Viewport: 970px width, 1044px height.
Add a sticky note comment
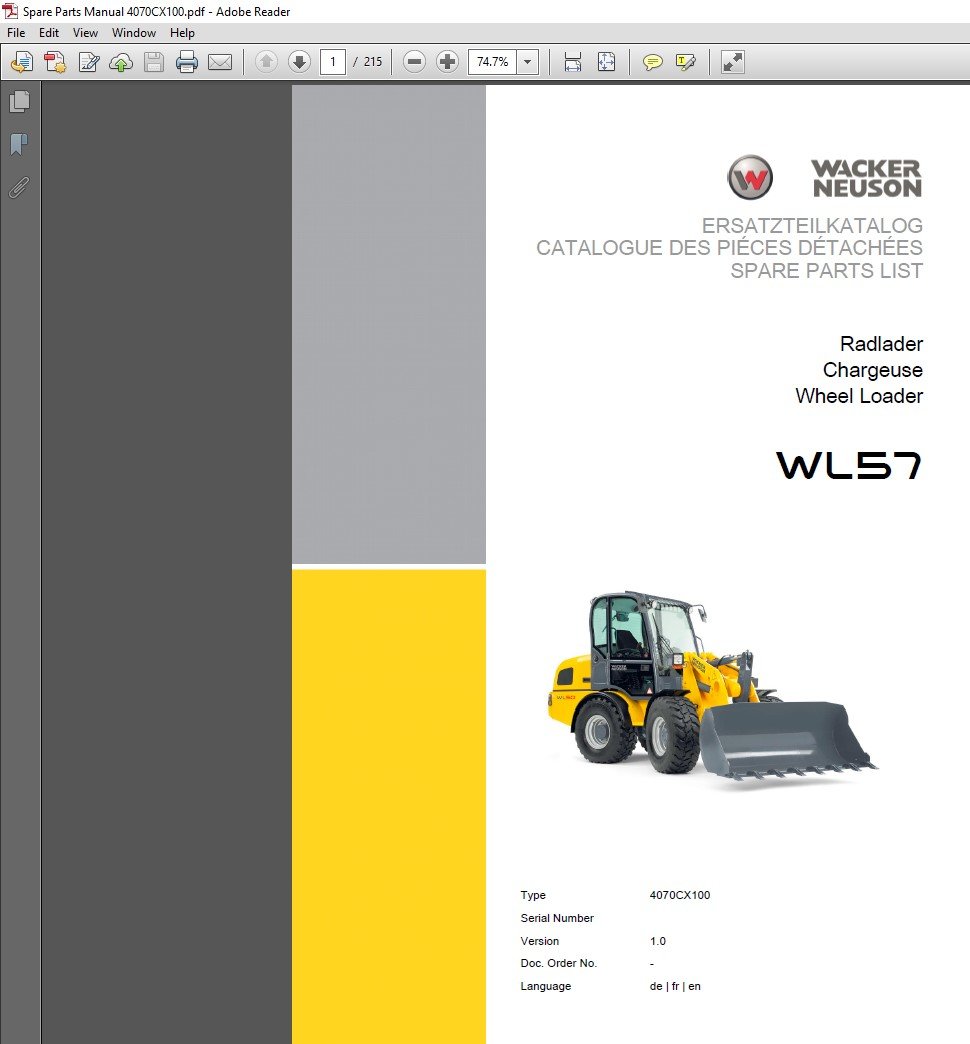652,62
